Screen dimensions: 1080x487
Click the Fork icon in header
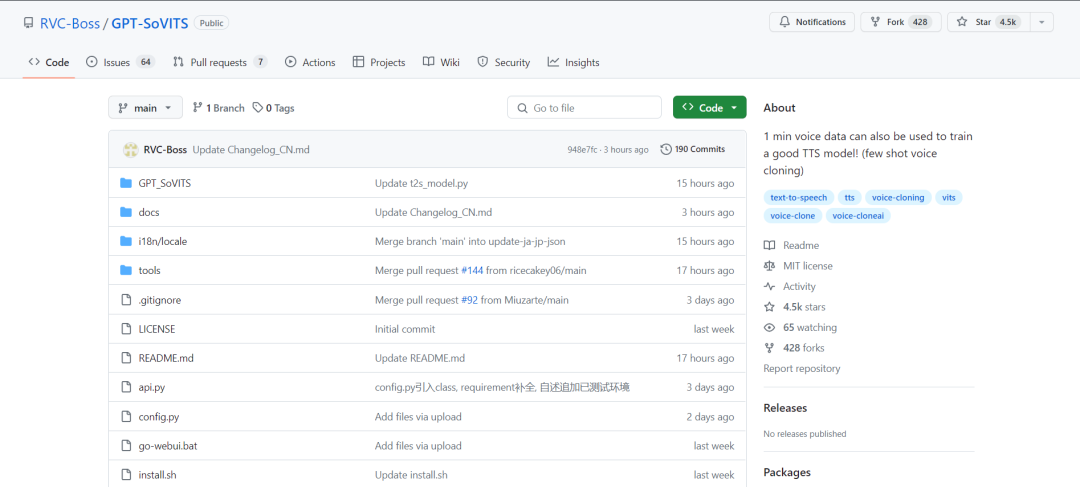[x=875, y=22]
